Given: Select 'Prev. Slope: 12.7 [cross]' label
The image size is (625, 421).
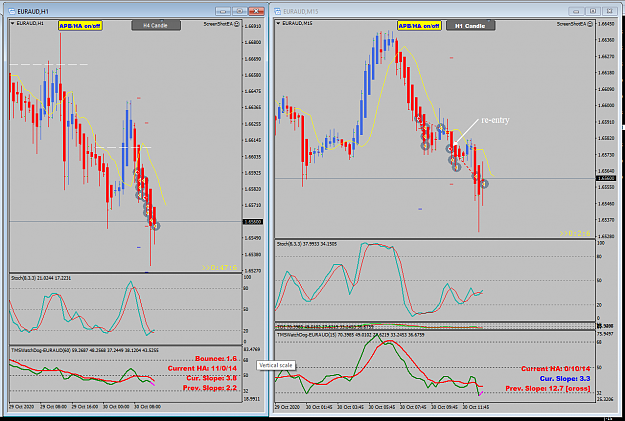Looking at the screenshot, I should click(548, 388).
